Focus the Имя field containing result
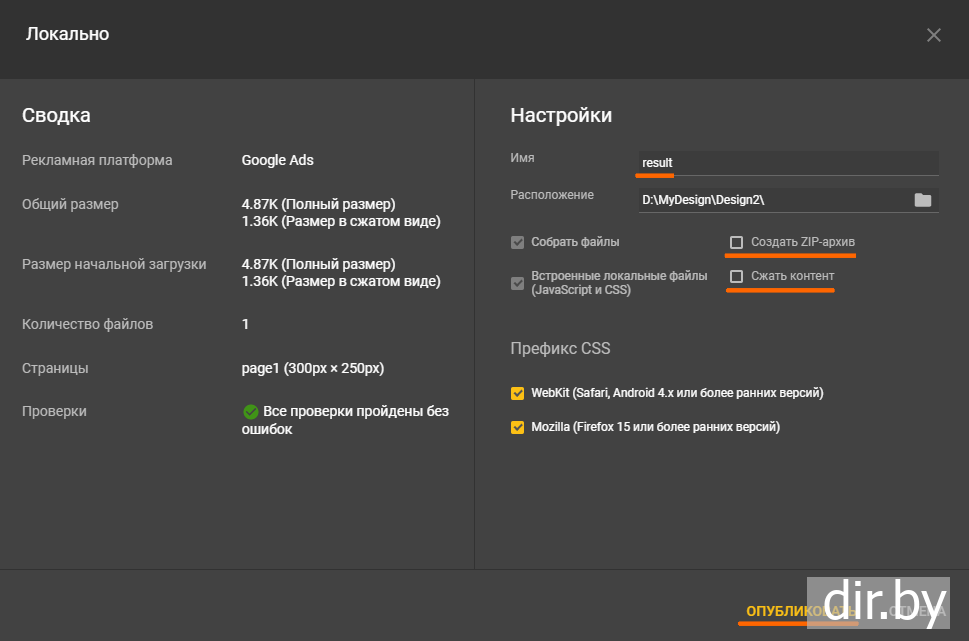The height and width of the screenshot is (641, 969). [787, 163]
